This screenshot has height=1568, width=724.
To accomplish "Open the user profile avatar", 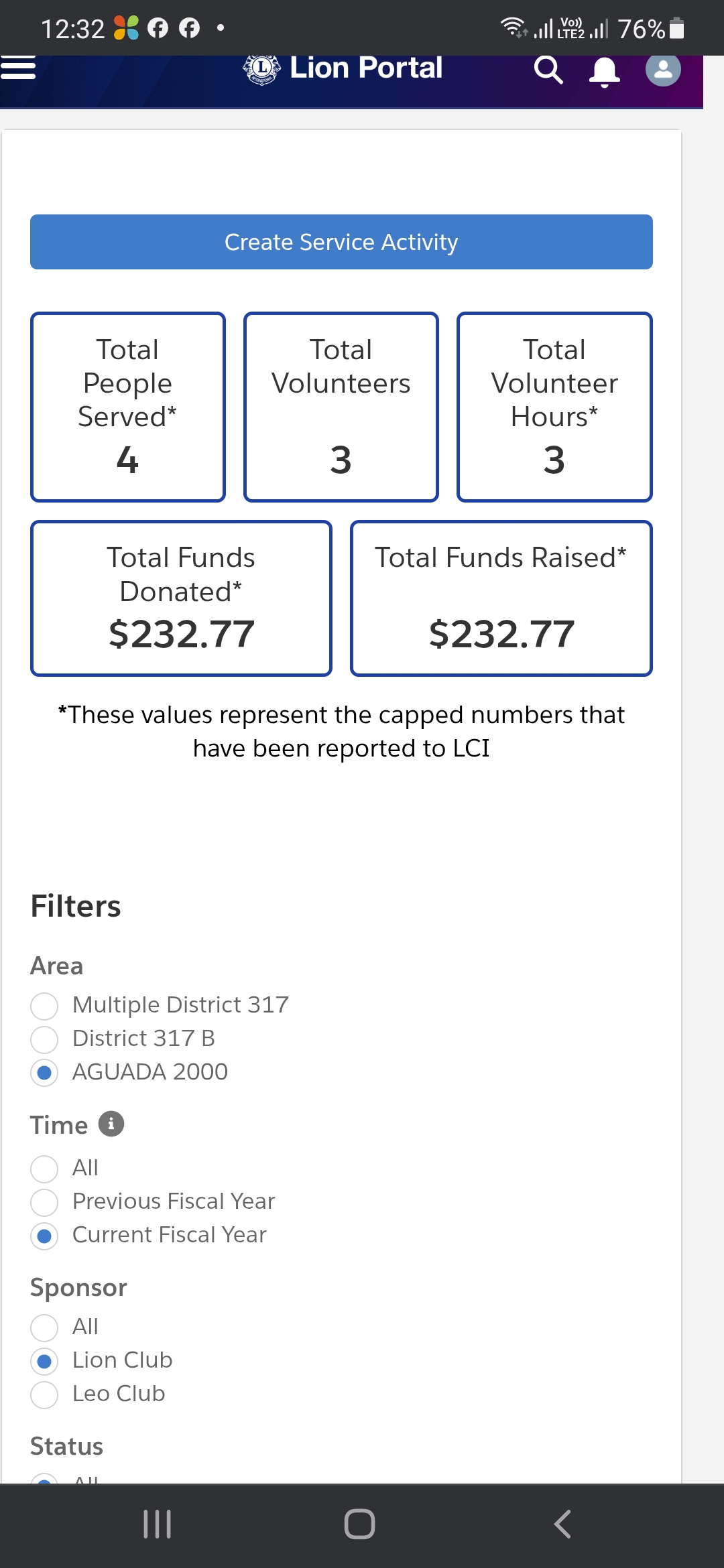I will pos(663,70).
